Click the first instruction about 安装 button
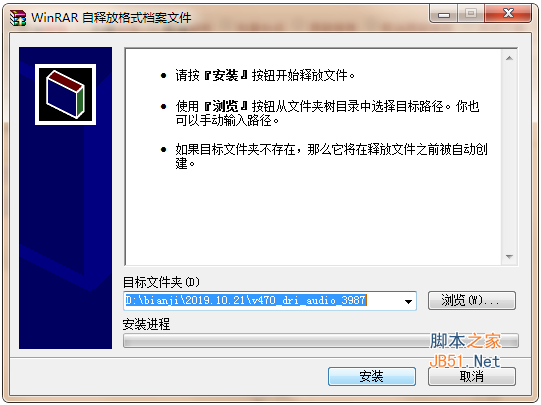The width and height of the screenshot is (541, 405). pyautogui.click(x=265, y=75)
